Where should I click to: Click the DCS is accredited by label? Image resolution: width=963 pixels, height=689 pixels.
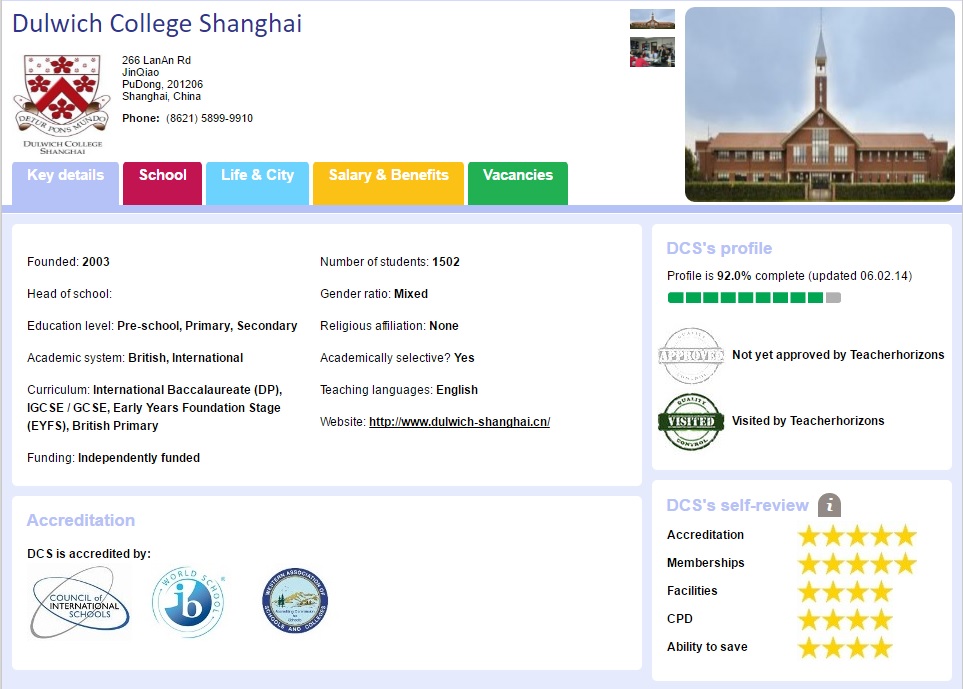(89, 554)
